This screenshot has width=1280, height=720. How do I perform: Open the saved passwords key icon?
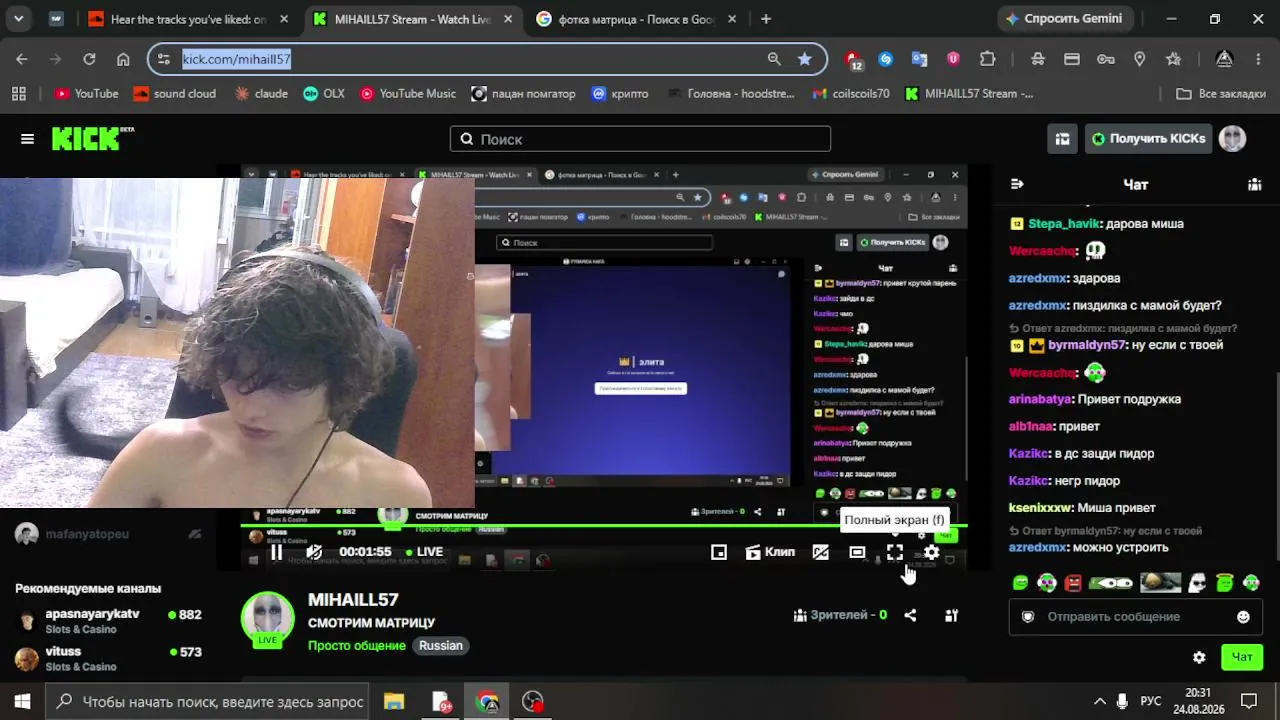[1106, 59]
